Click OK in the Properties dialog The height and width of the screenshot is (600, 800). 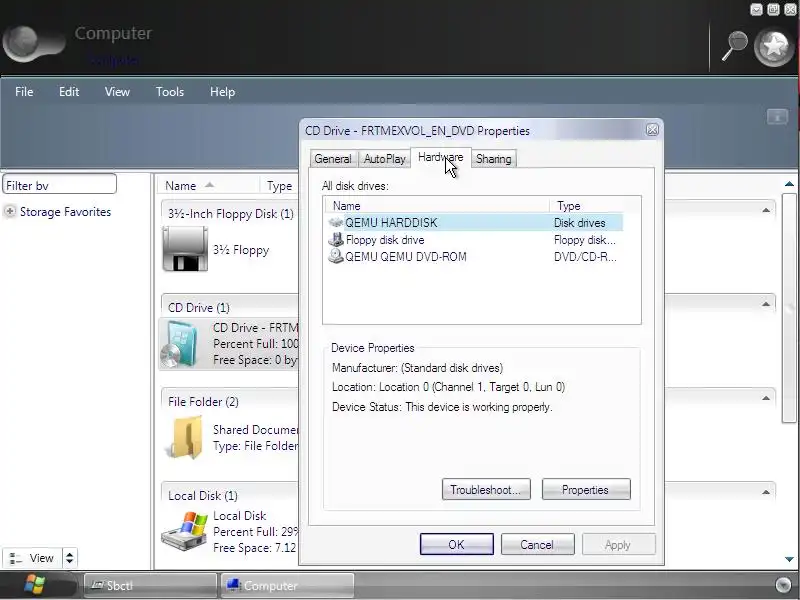(x=457, y=544)
